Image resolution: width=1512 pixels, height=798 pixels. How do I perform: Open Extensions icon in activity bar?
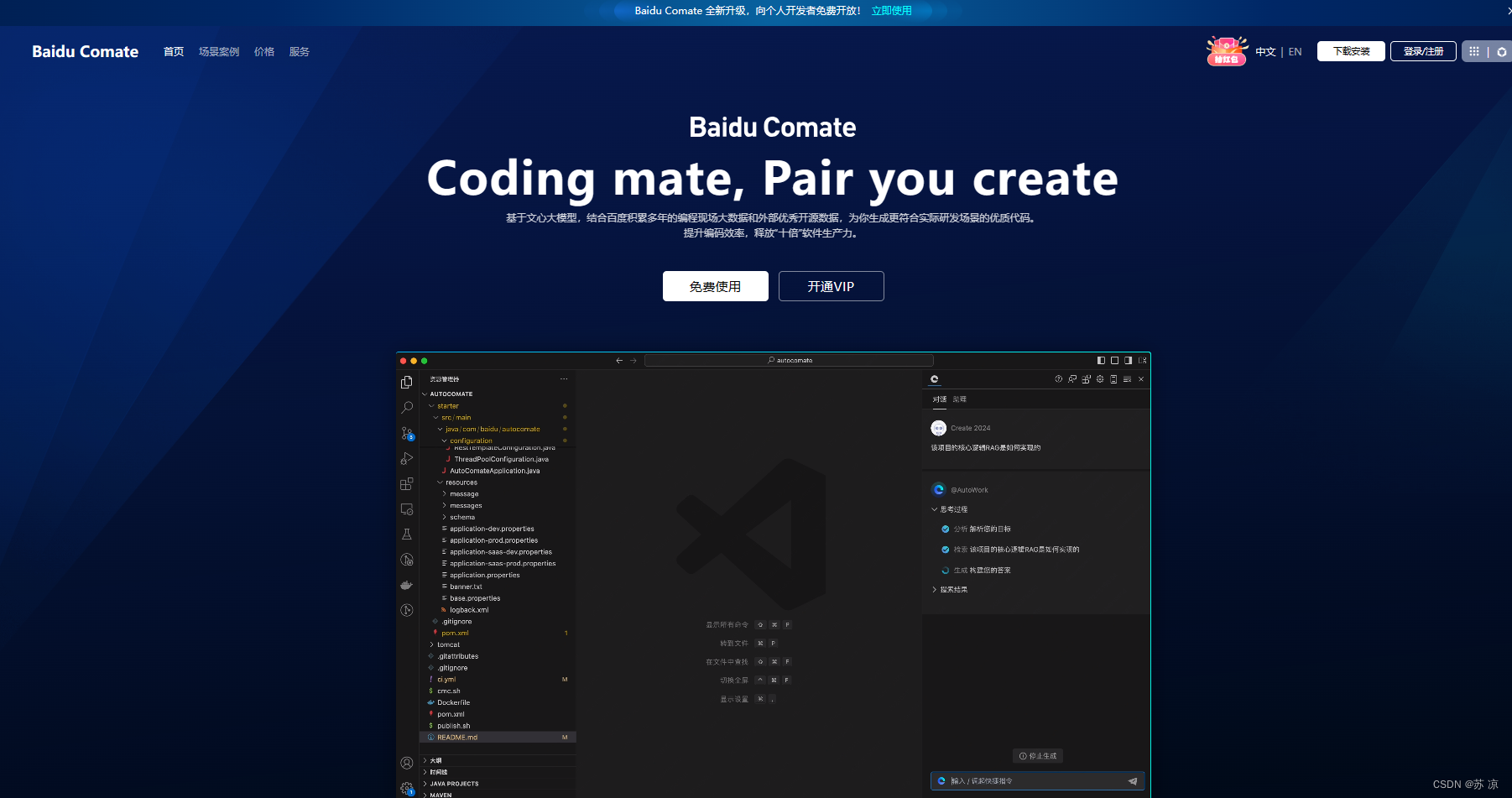coord(407,484)
